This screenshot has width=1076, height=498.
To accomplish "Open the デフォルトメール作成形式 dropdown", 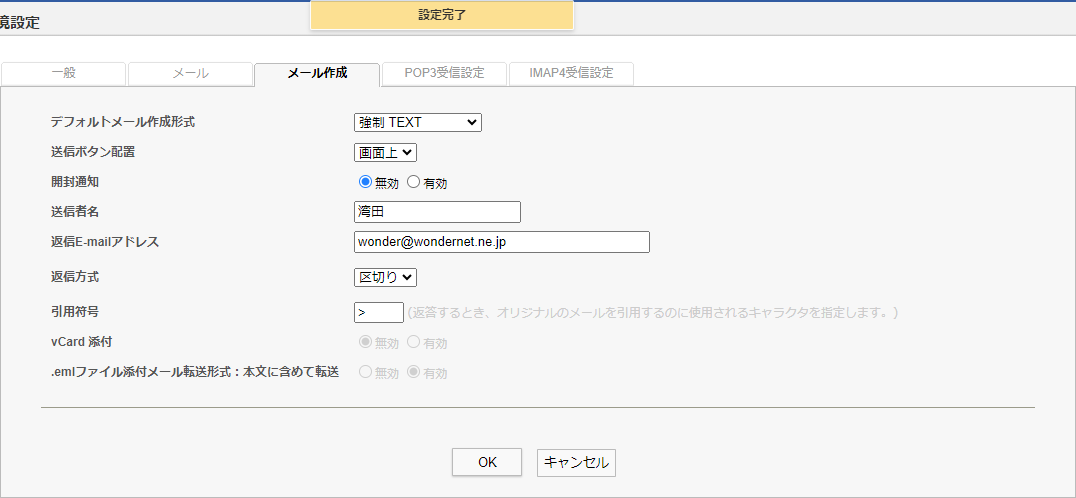I will 418,123.
